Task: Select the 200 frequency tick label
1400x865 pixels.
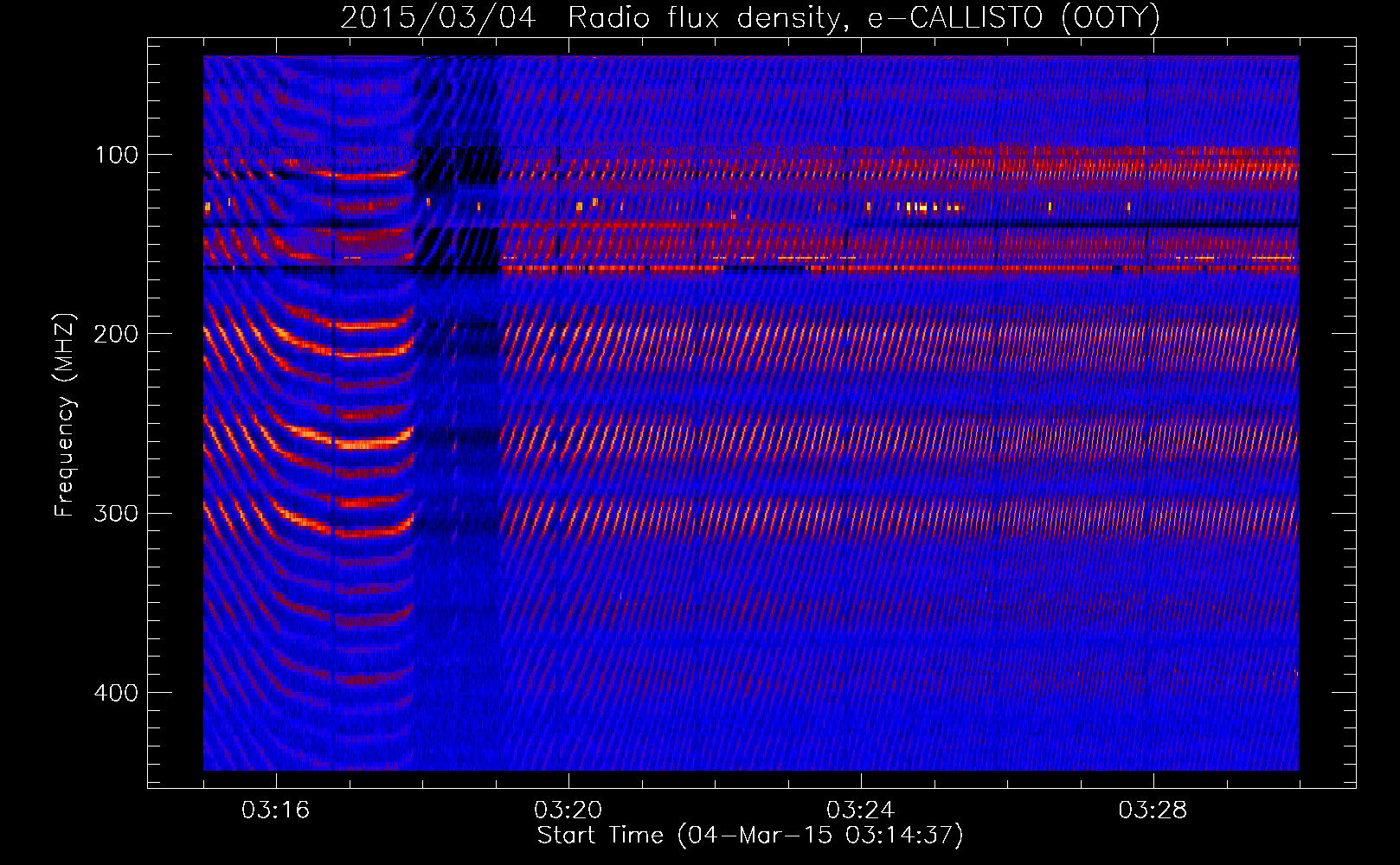Action: 117,334
